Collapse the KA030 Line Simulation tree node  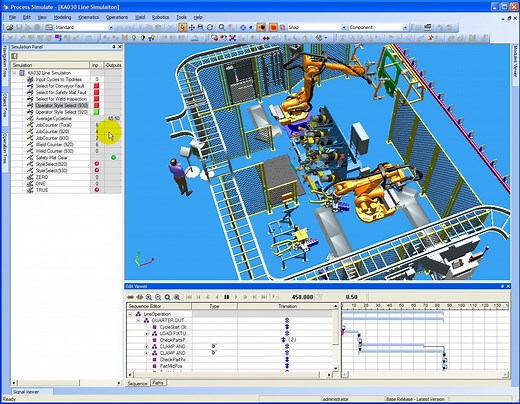coord(14,73)
